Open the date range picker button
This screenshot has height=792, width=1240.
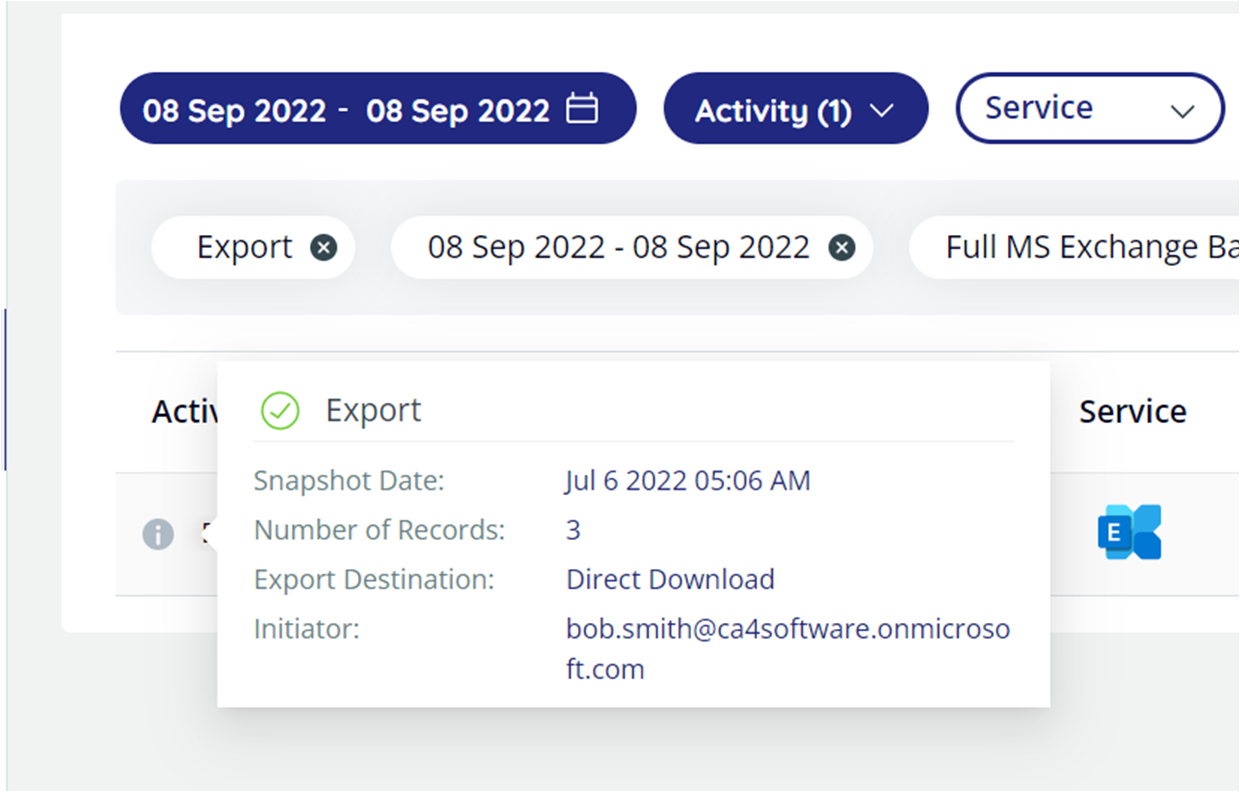(377, 108)
